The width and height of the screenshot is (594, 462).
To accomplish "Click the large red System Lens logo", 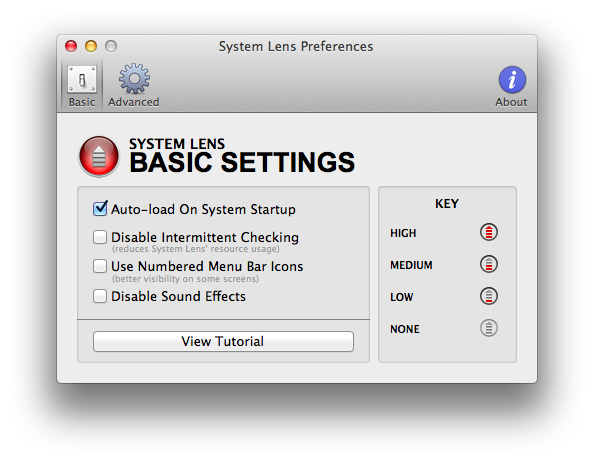I will point(99,156).
